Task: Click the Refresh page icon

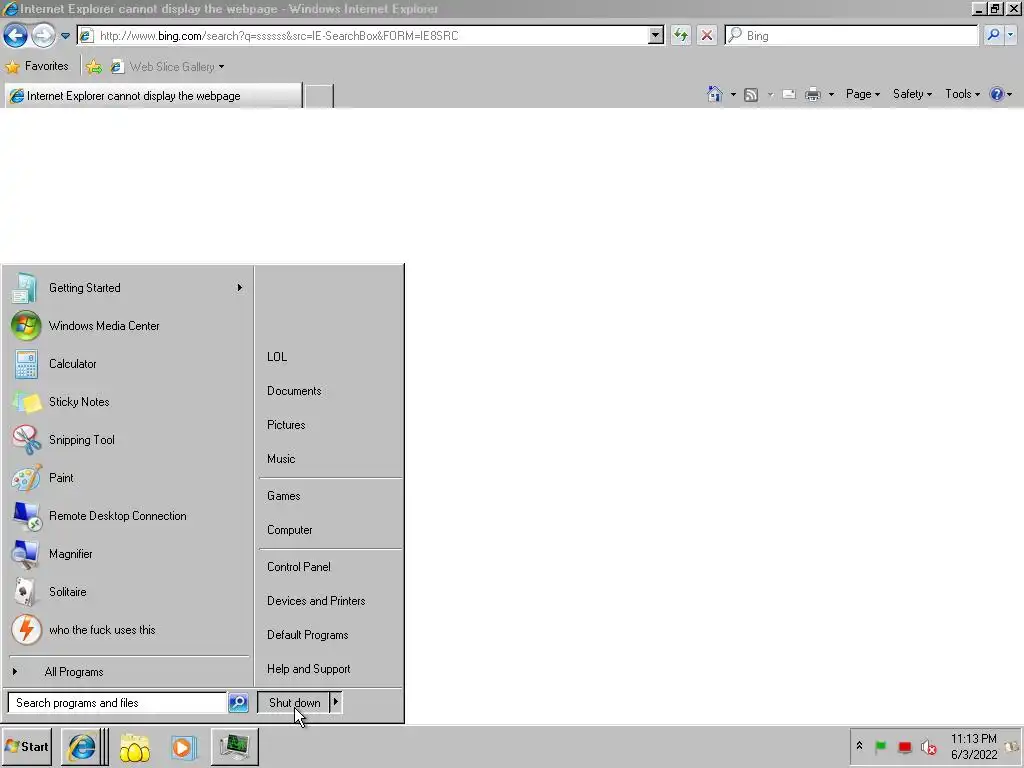Action: (680, 35)
